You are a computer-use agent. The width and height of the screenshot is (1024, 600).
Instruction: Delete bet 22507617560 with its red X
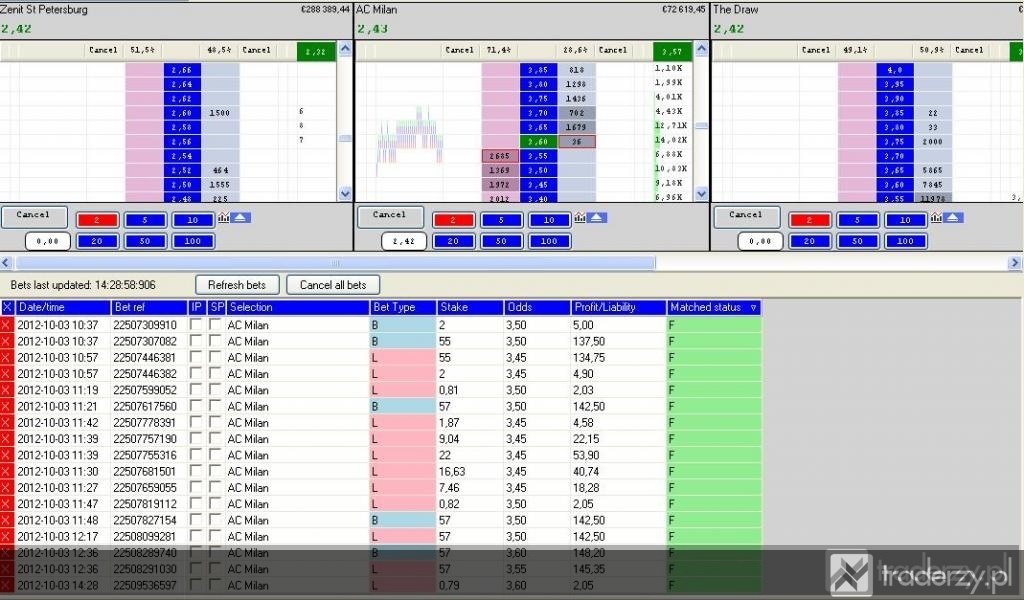[x=7, y=407]
